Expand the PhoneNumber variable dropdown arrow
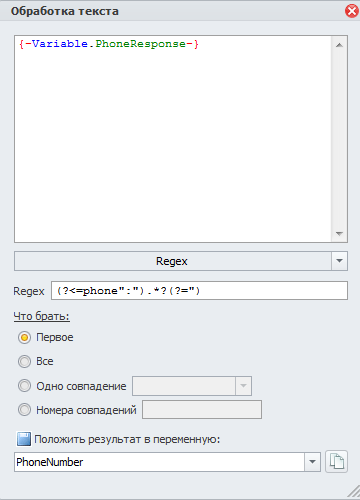This screenshot has height=500, width=360. point(312,462)
